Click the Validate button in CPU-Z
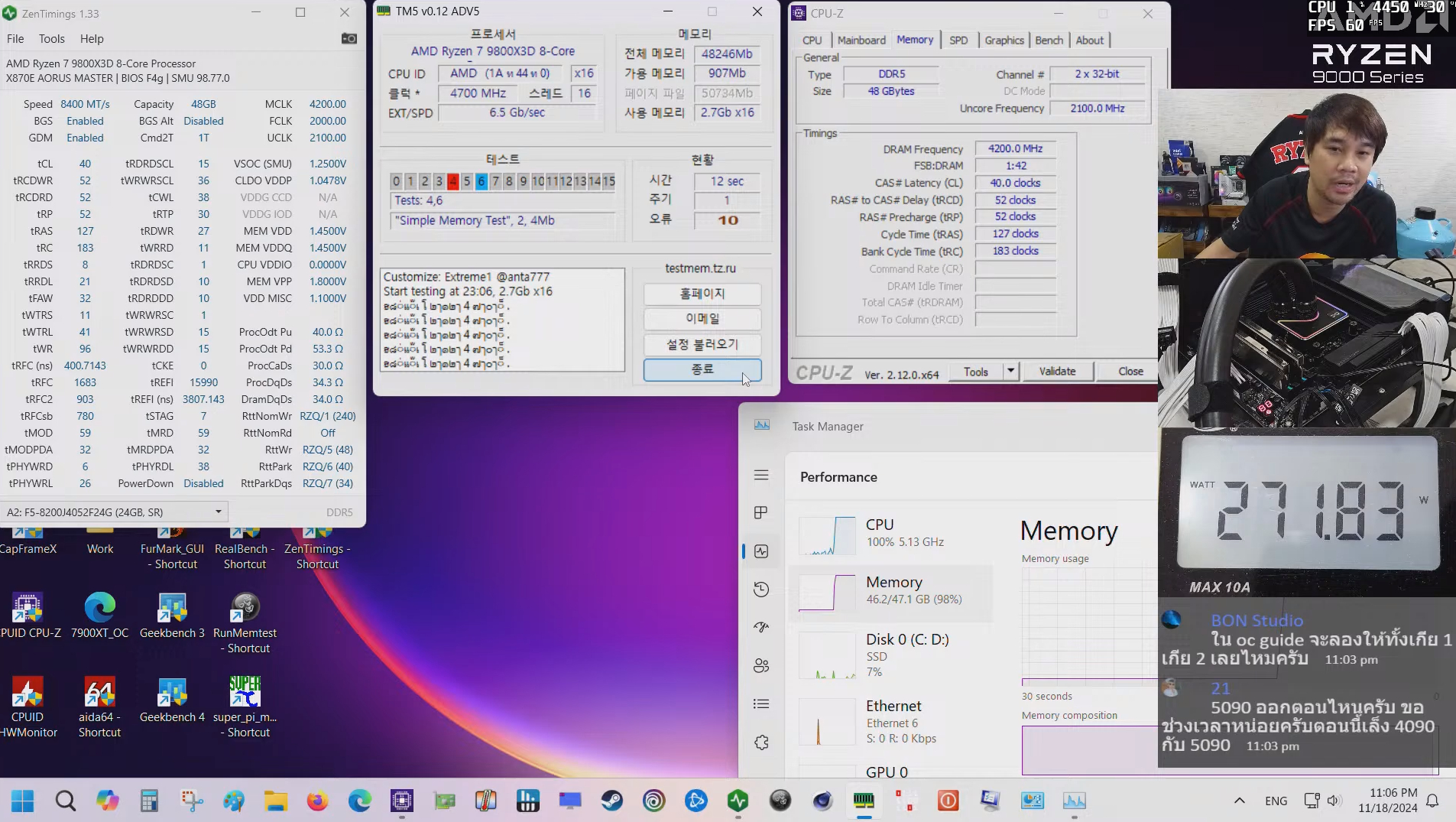 [1057, 371]
